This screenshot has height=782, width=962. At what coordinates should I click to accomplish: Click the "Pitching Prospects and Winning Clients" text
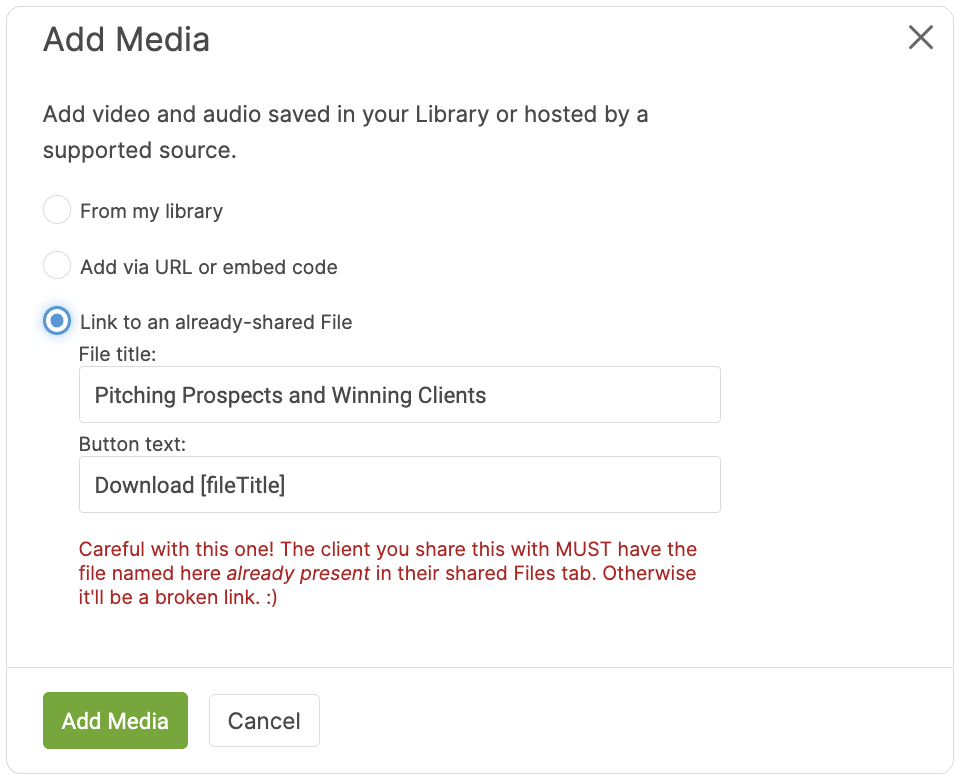[x=290, y=395]
